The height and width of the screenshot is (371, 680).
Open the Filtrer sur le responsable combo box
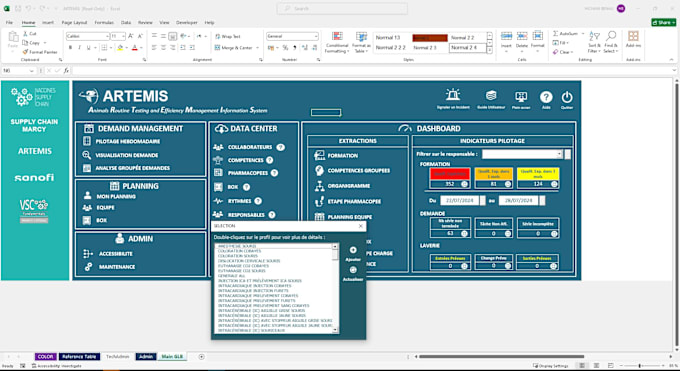[x=522, y=154]
